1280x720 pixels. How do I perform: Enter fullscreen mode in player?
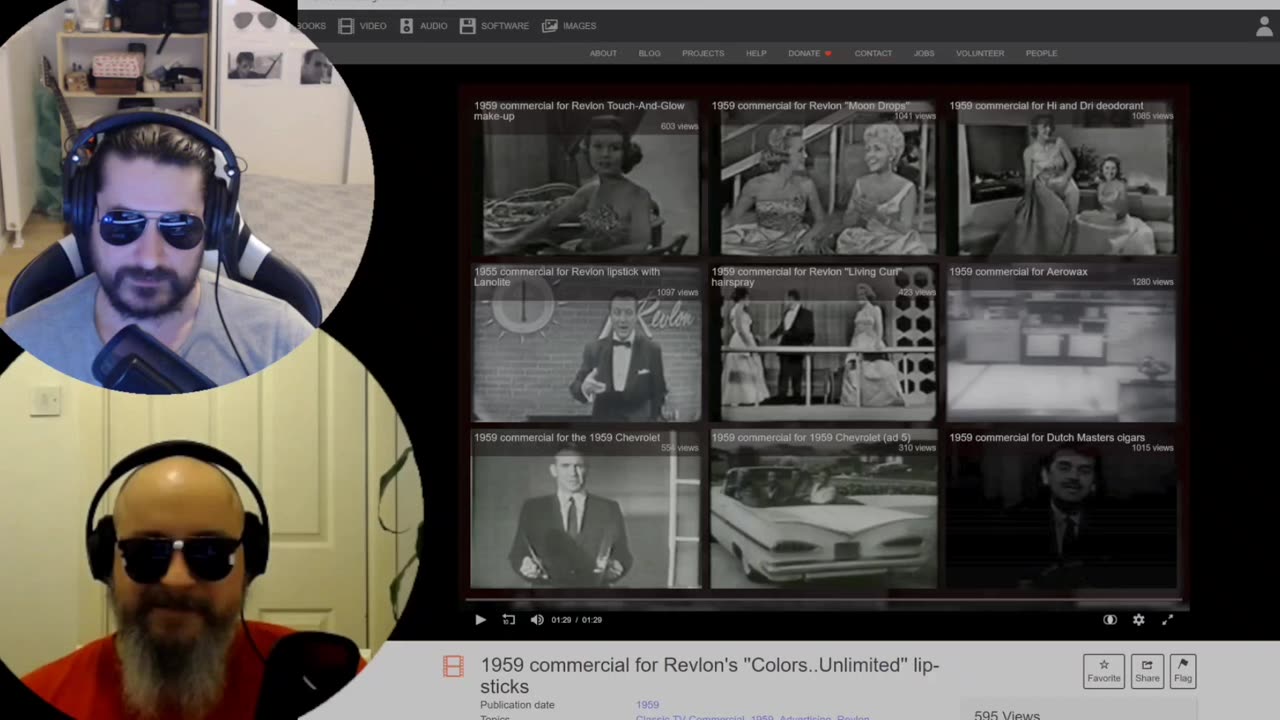click(1167, 620)
